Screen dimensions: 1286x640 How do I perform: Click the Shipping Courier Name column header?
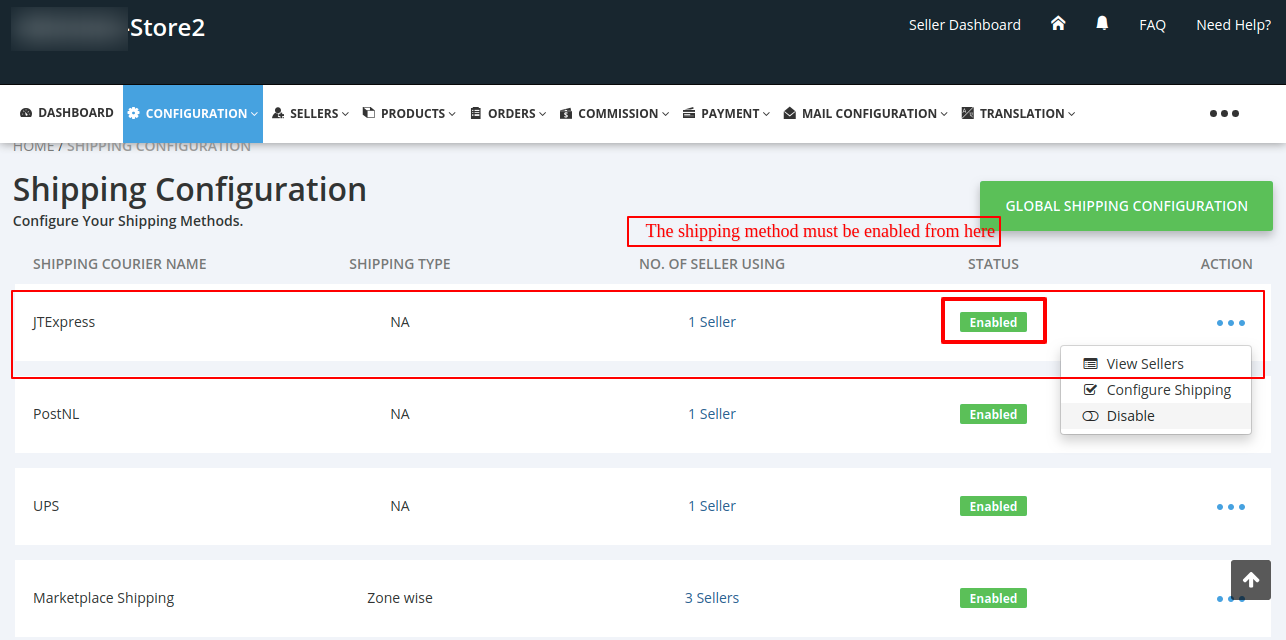pos(120,264)
